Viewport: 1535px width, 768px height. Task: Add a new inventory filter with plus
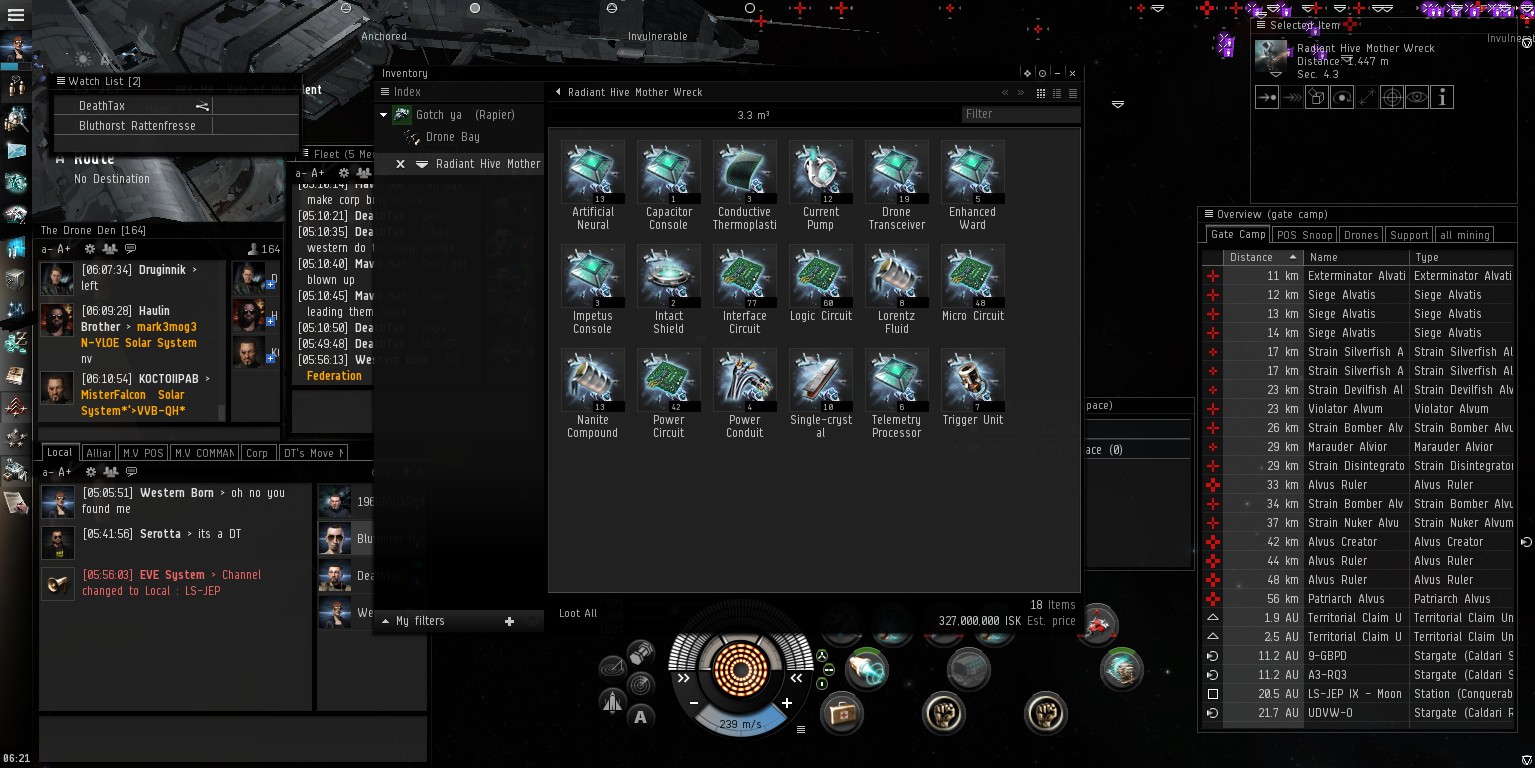point(509,621)
